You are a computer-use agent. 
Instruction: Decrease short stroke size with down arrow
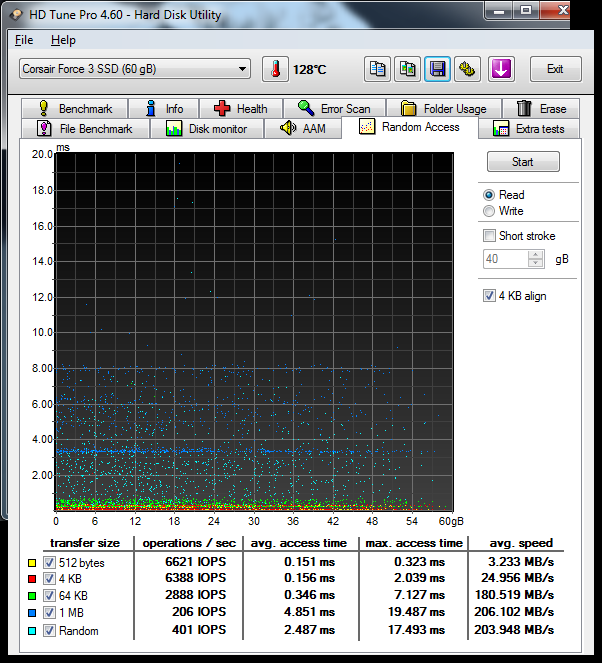coord(536,263)
